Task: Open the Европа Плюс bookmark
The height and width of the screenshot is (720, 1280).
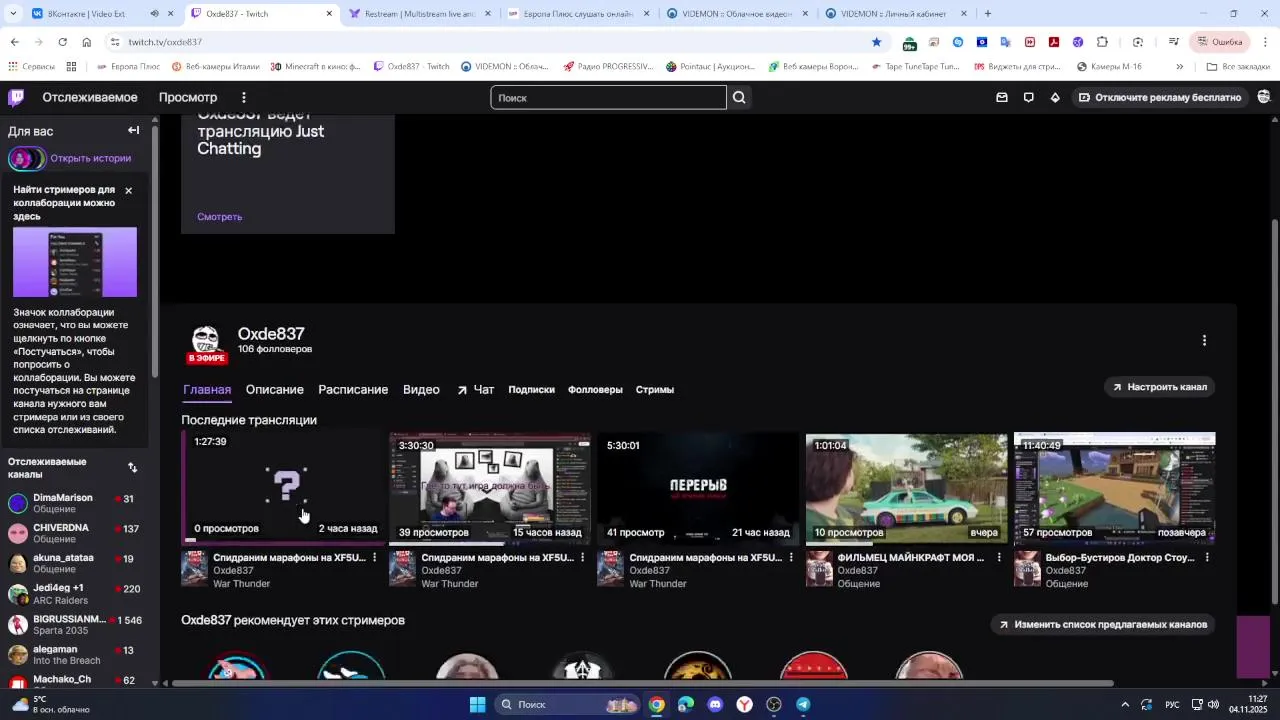Action: (129, 66)
